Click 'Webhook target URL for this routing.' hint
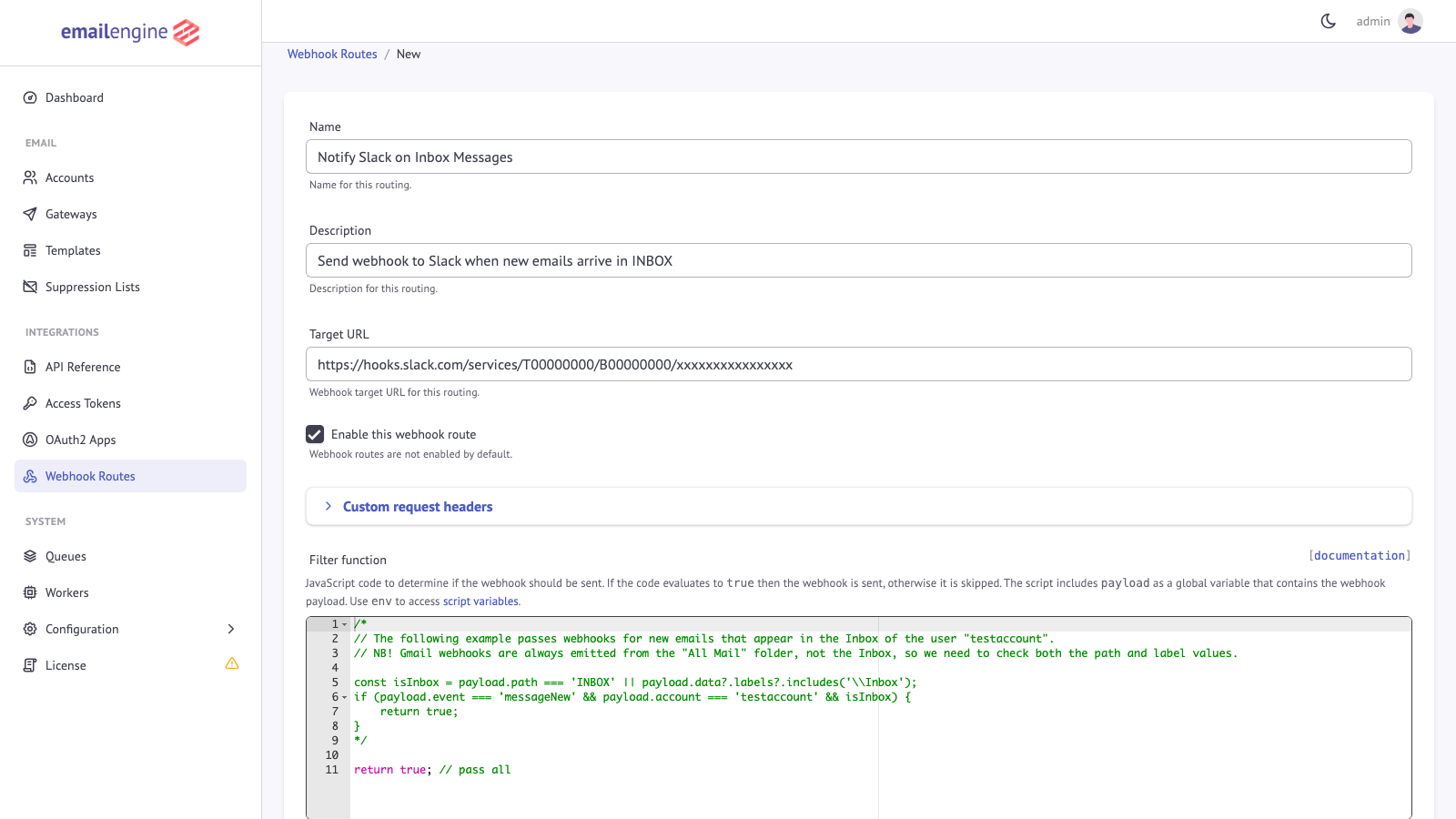 tap(394, 392)
